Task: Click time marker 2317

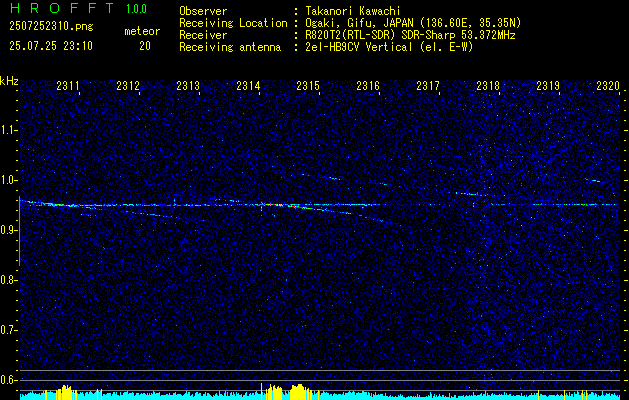Action: click(x=428, y=85)
